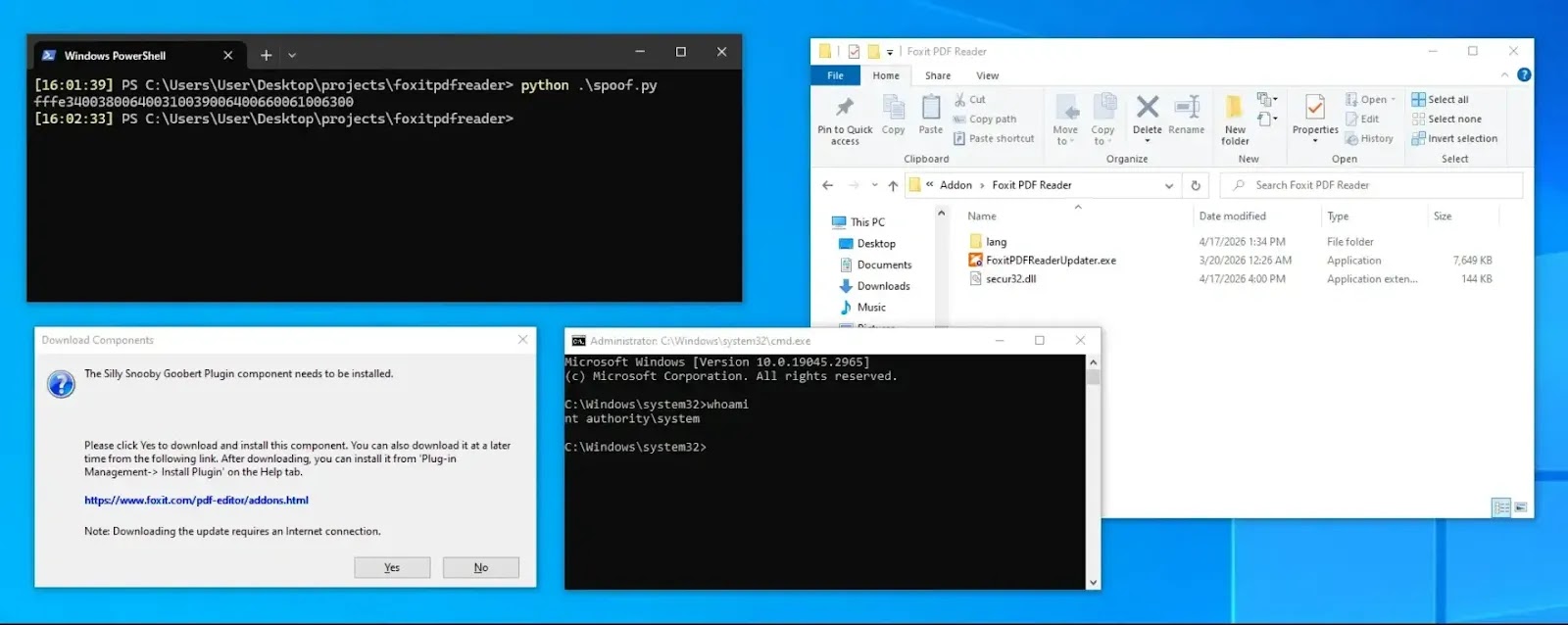Switch to large icons view button
This screenshot has width=1568, height=625.
click(1521, 507)
